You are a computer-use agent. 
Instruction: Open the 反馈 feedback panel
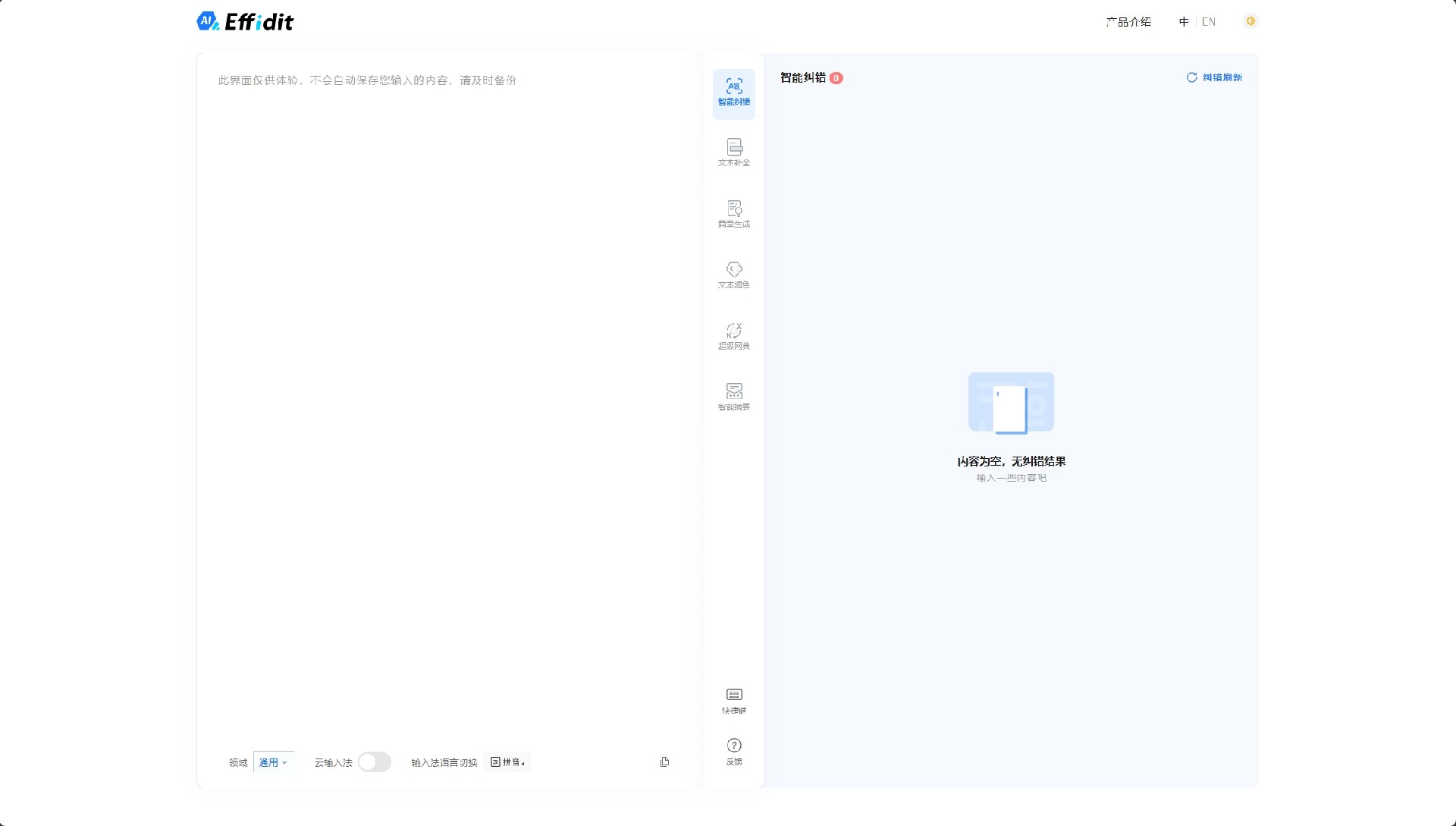(733, 752)
